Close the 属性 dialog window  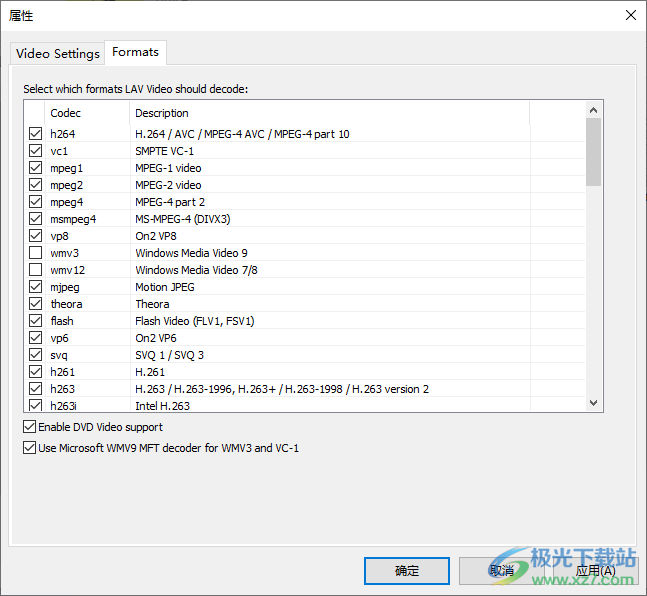coord(630,15)
